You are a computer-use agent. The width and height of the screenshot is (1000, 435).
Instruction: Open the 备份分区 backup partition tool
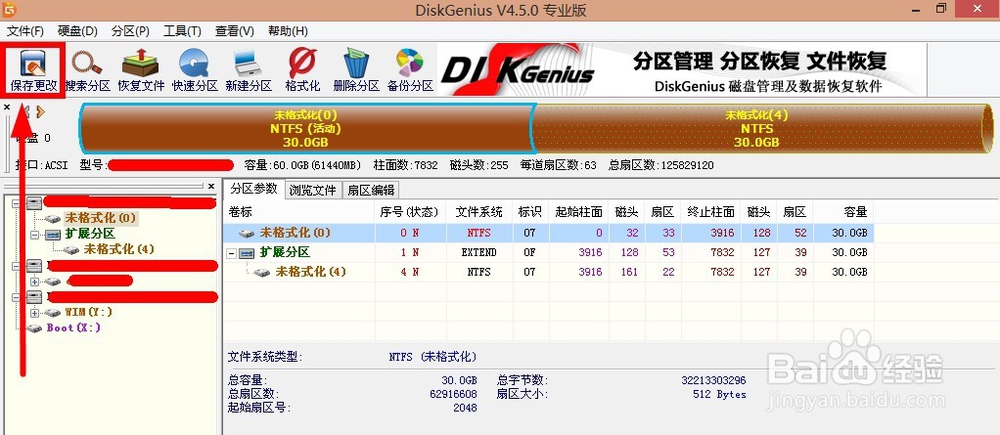click(410, 70)
